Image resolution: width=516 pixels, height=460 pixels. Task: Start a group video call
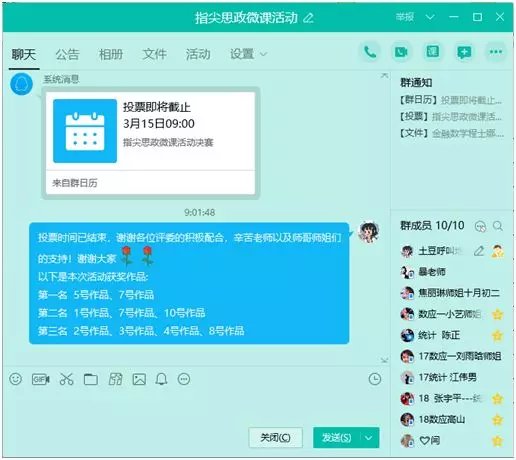(x=401, y=52)
